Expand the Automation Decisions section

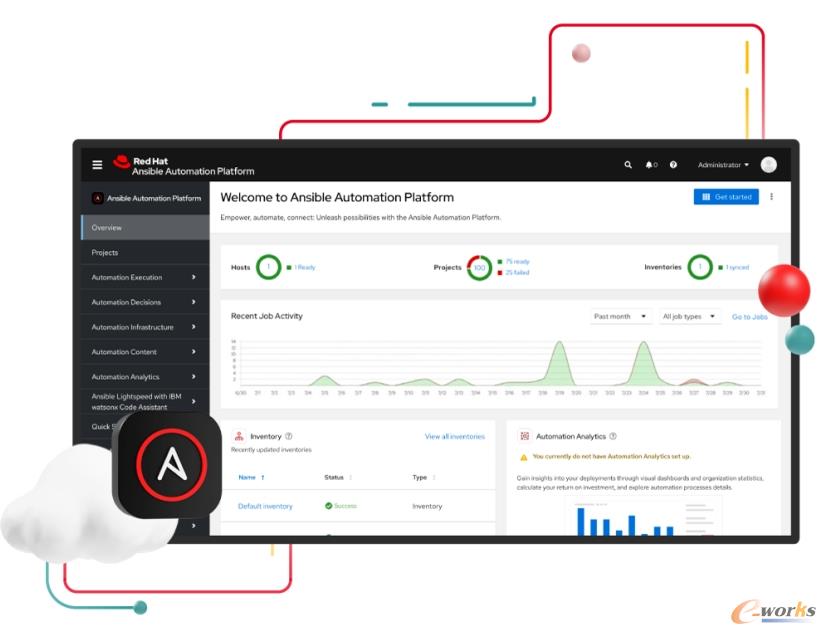(145, 302)
